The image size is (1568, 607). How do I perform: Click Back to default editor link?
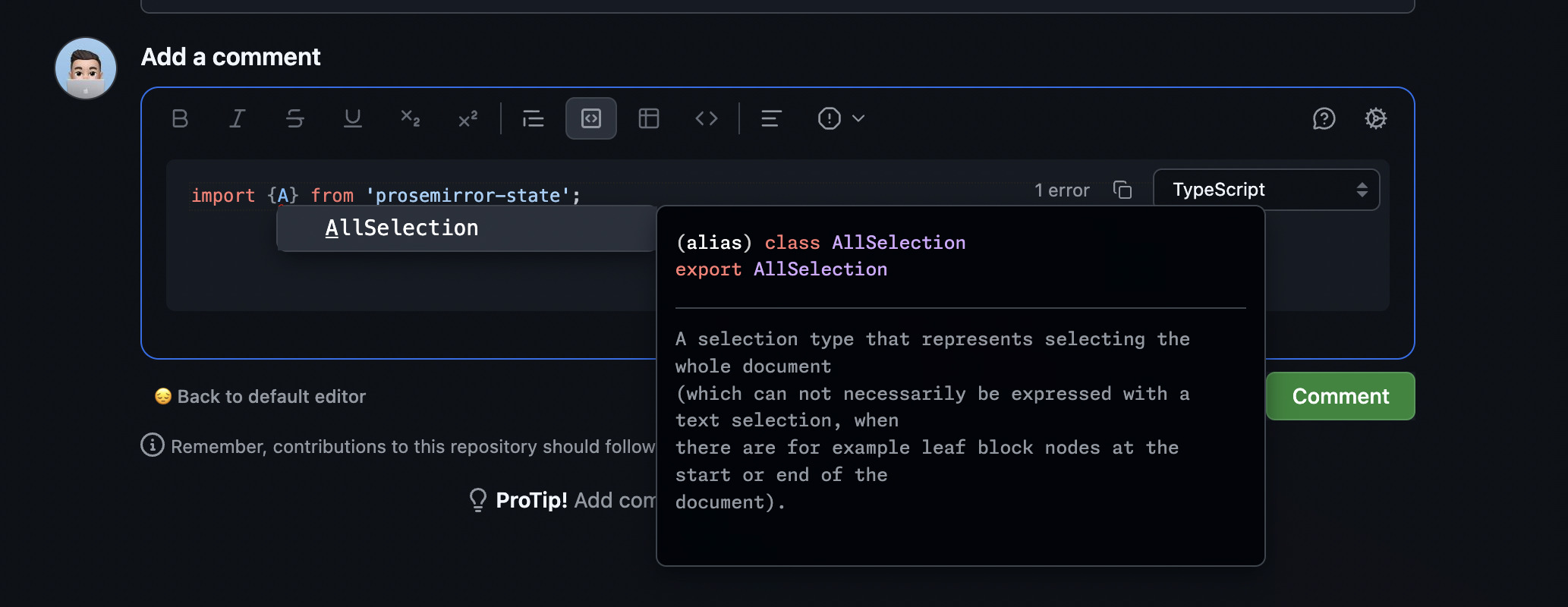[271, 397]
